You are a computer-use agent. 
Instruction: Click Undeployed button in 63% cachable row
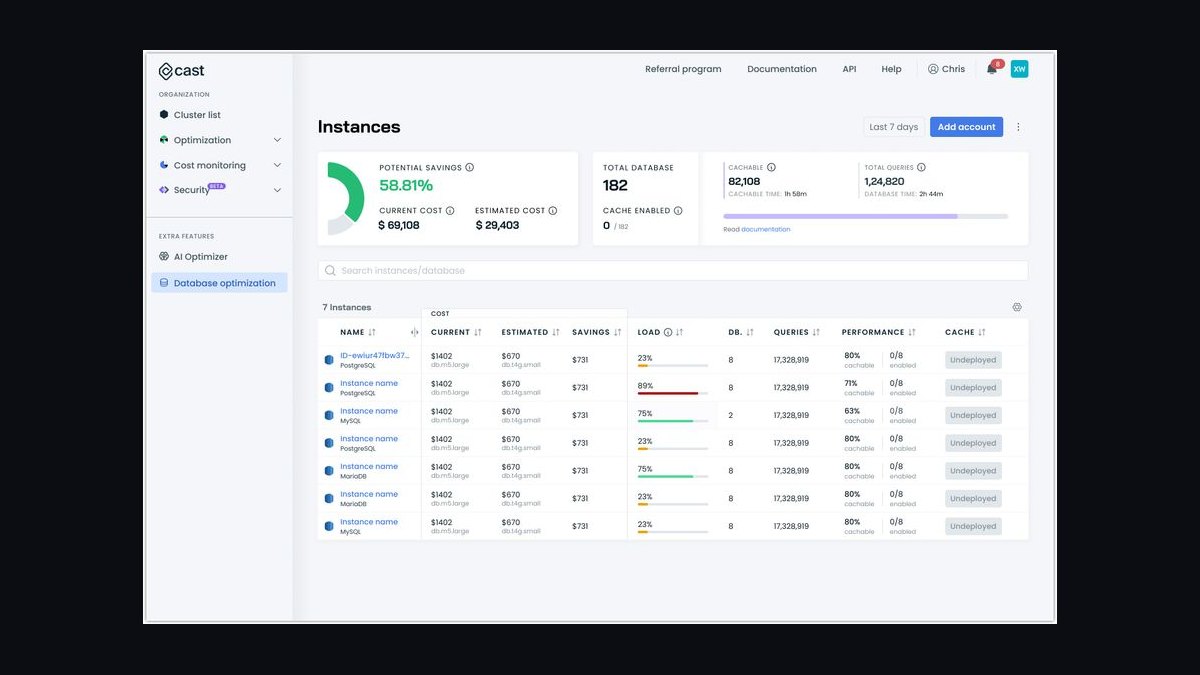[973, 415]
